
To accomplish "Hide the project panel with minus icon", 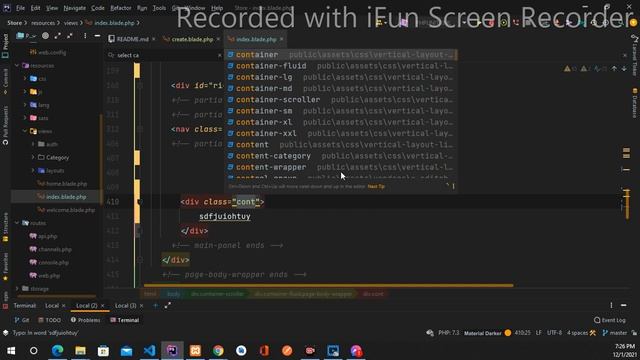I will click(97, 36).
